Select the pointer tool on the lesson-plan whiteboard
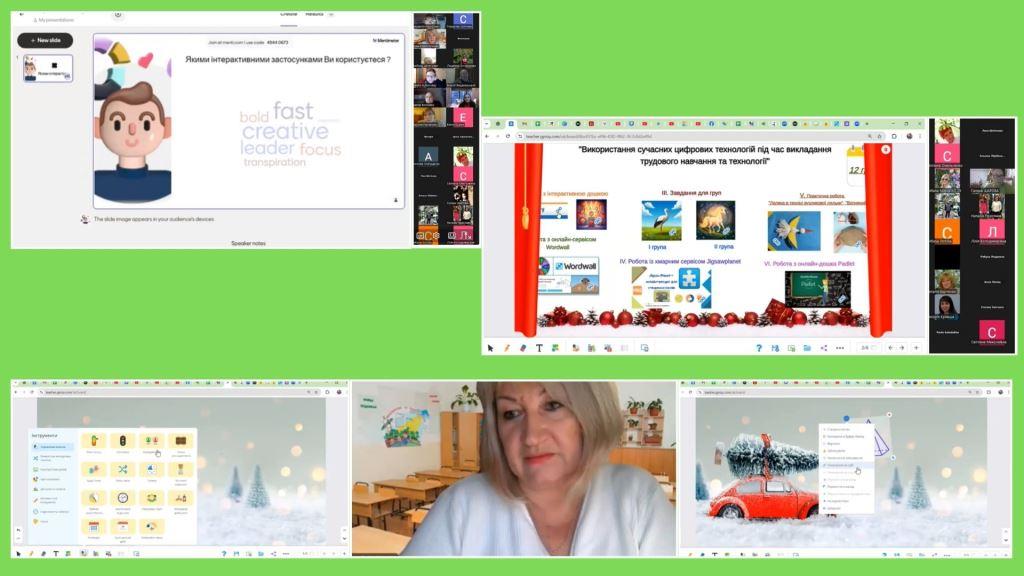The image size is (1024, 576). 491,348
